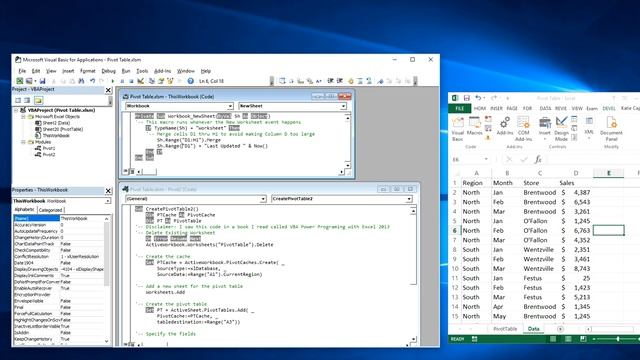The height and width of the screenshot is (360, 640).
Task: Open the NewSheet procedure dropdown
Action: [x=343, y=106]
